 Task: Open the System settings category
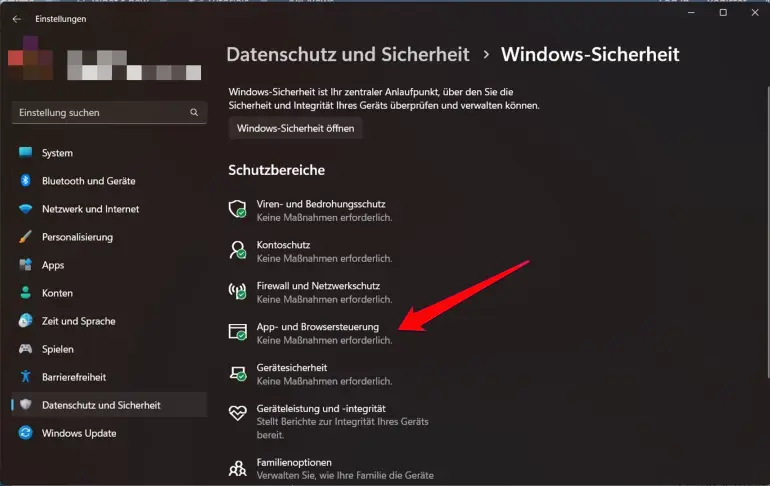tap(109, 153)
